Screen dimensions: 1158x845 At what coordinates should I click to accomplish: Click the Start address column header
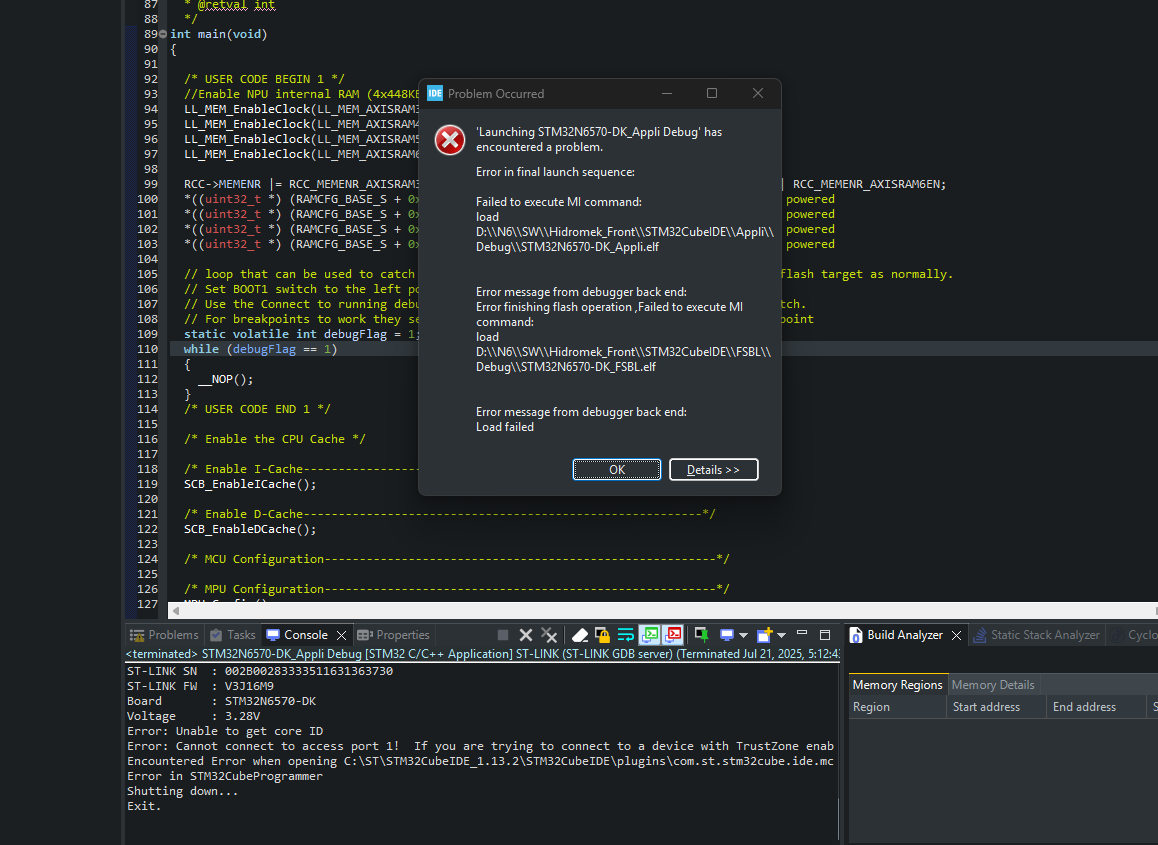pos(986,707)
